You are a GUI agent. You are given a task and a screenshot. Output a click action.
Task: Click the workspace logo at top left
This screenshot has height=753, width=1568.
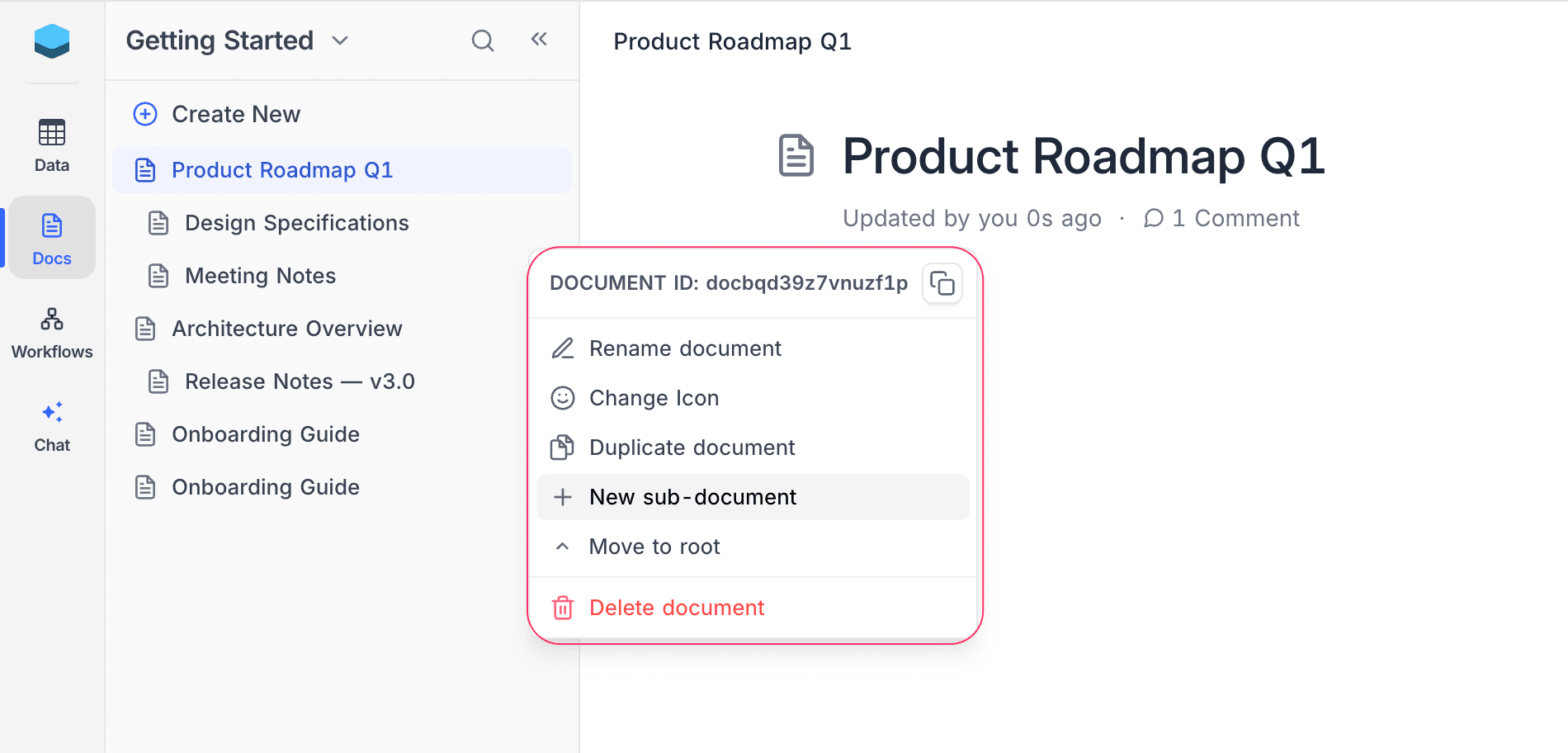click(x=51, y=41)
